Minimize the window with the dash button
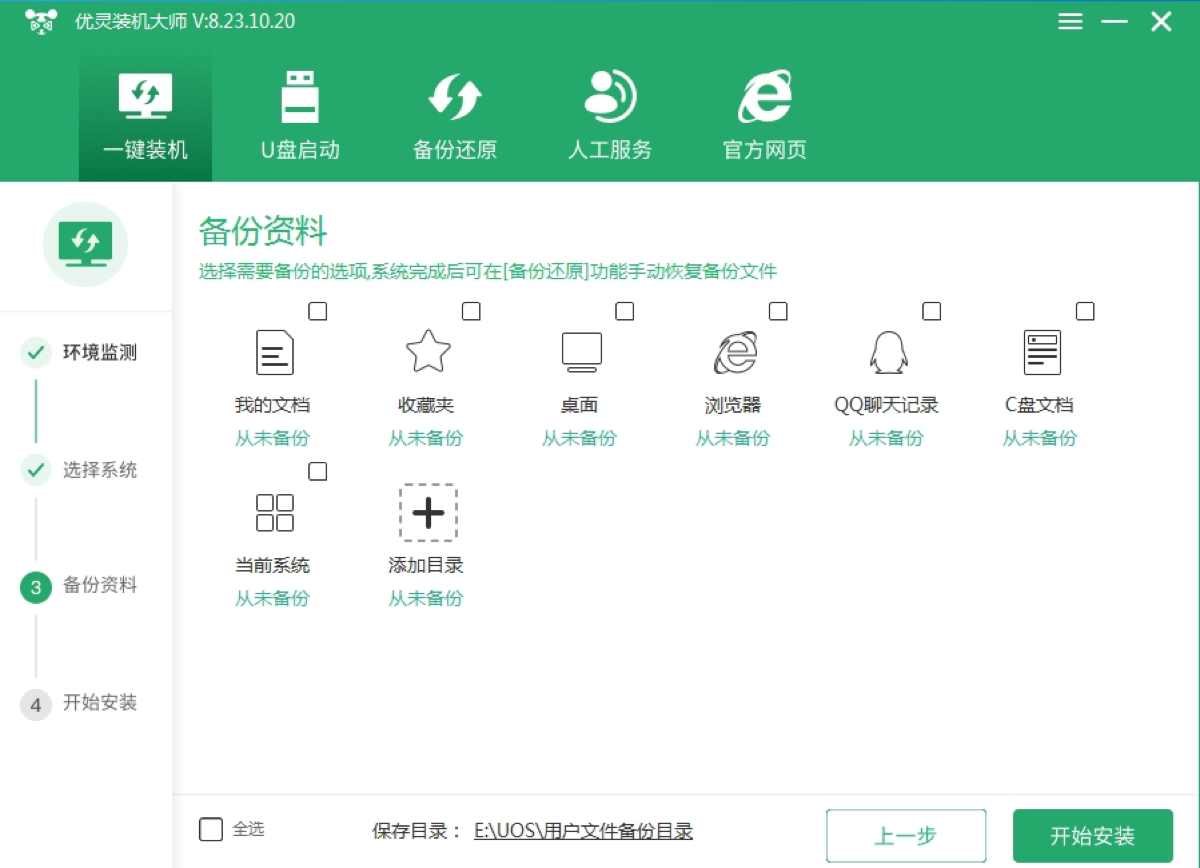Viewport: 1200px width, 868px height. point(1115,22)
